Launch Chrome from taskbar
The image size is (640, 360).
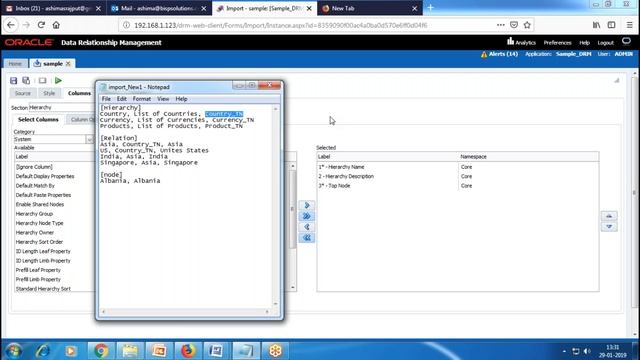(101, 351)
